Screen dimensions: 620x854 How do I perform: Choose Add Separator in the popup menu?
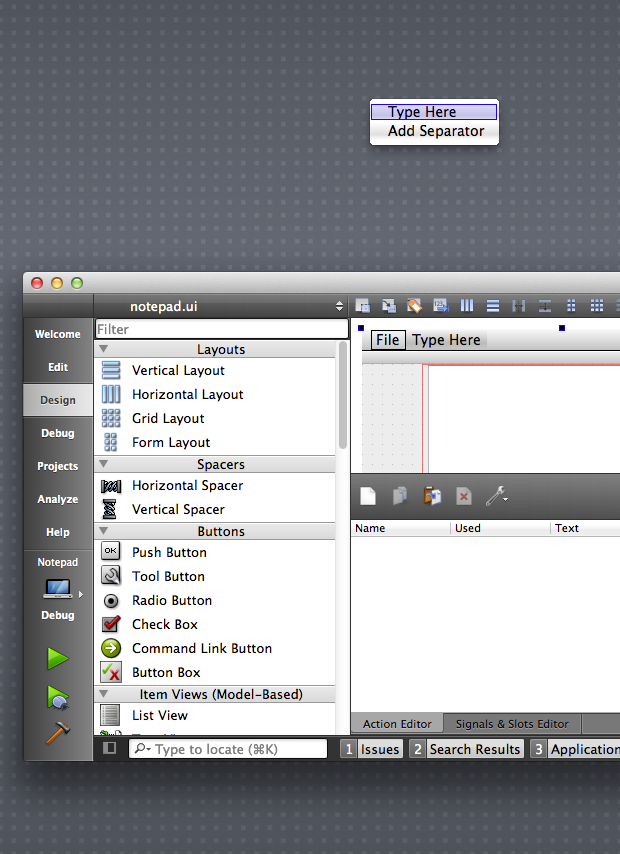[x=435, y=131]
